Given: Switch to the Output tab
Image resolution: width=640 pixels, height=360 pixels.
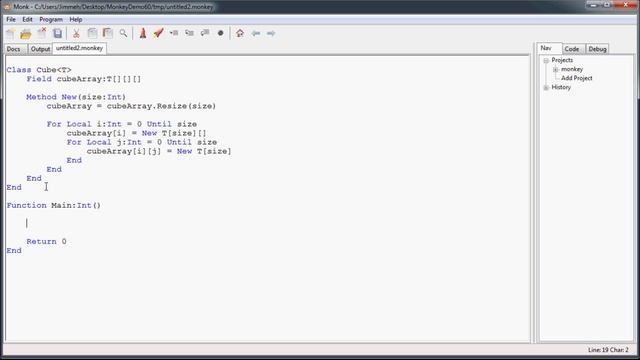Looking at the screenshot, I should 40,49.
